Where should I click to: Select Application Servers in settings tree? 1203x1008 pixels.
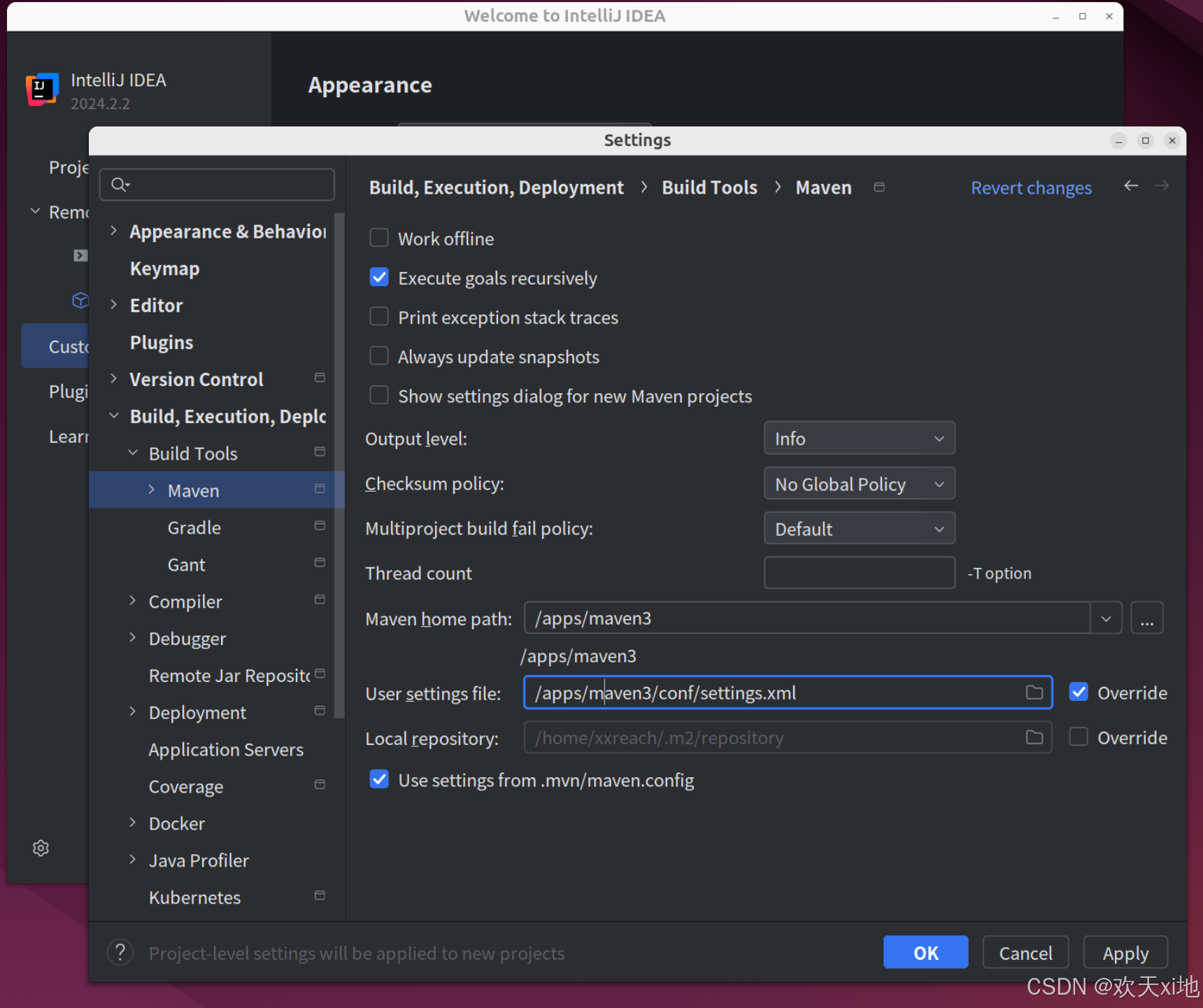[x=226, y=749]
